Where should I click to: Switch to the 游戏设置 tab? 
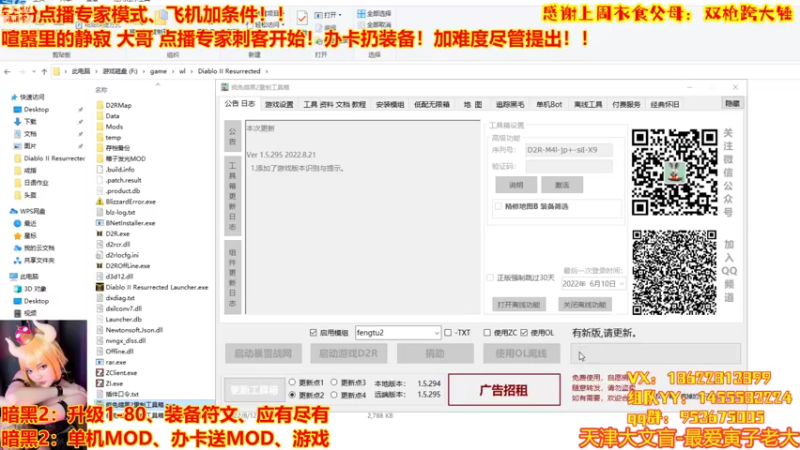pyautogui.click(x=279, y=105)
